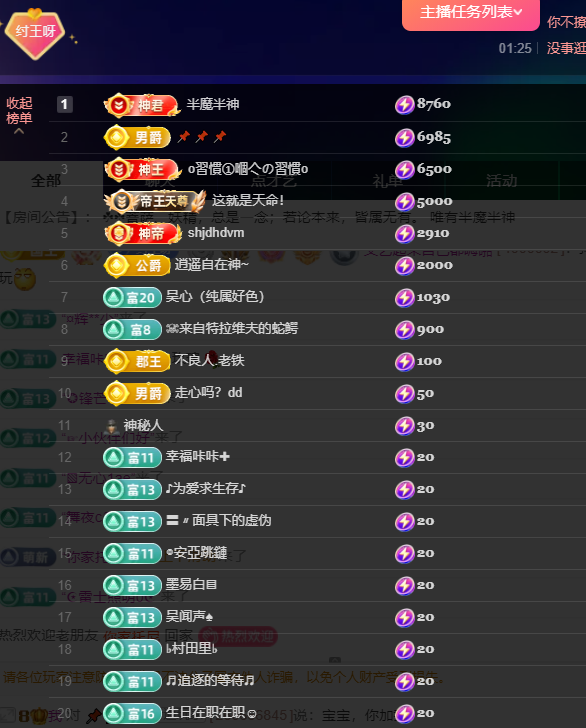586x728 pixels.
Task: Collapse the ranking list with 收起榜单
Action: click(x=19, y=115)
